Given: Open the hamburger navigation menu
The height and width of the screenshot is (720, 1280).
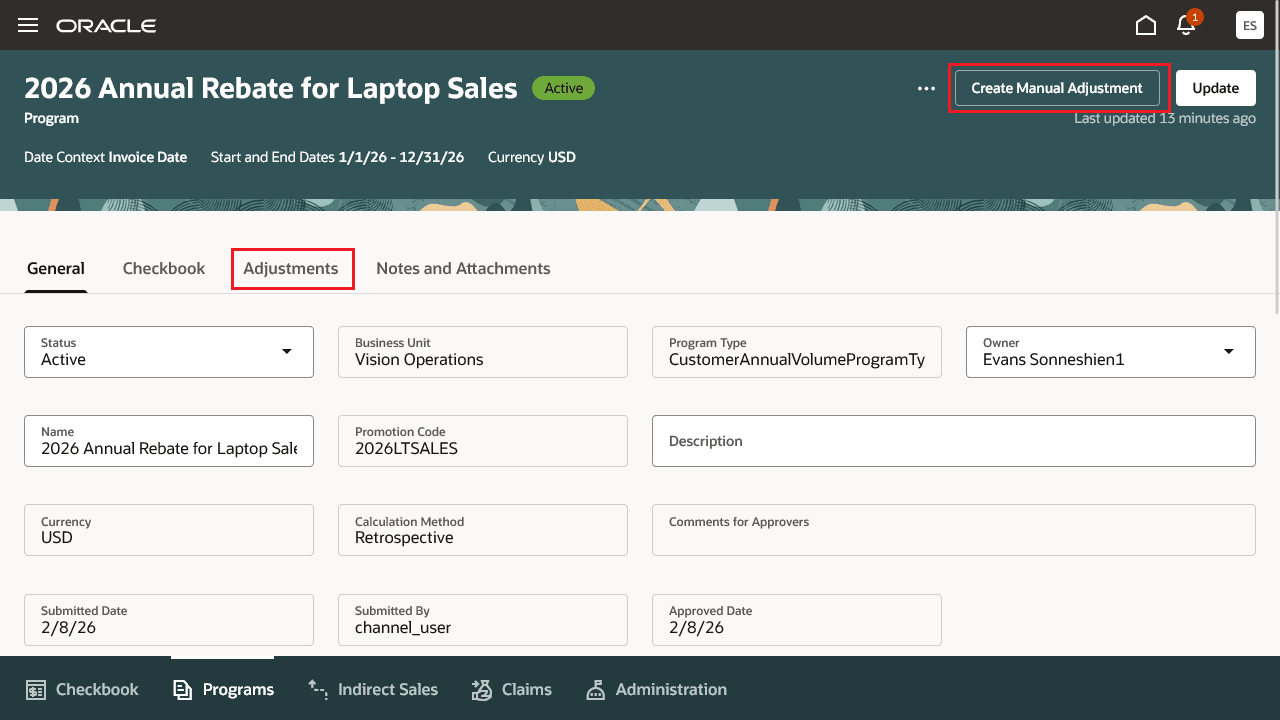Looking at the screenshot, I should tap(28, 25).
